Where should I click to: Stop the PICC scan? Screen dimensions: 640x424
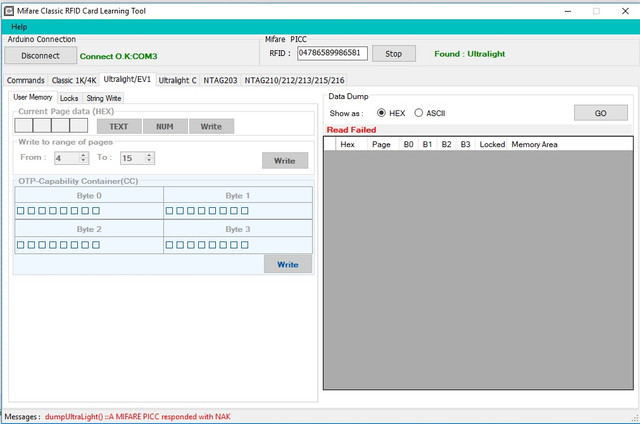[x=393, y=54]
